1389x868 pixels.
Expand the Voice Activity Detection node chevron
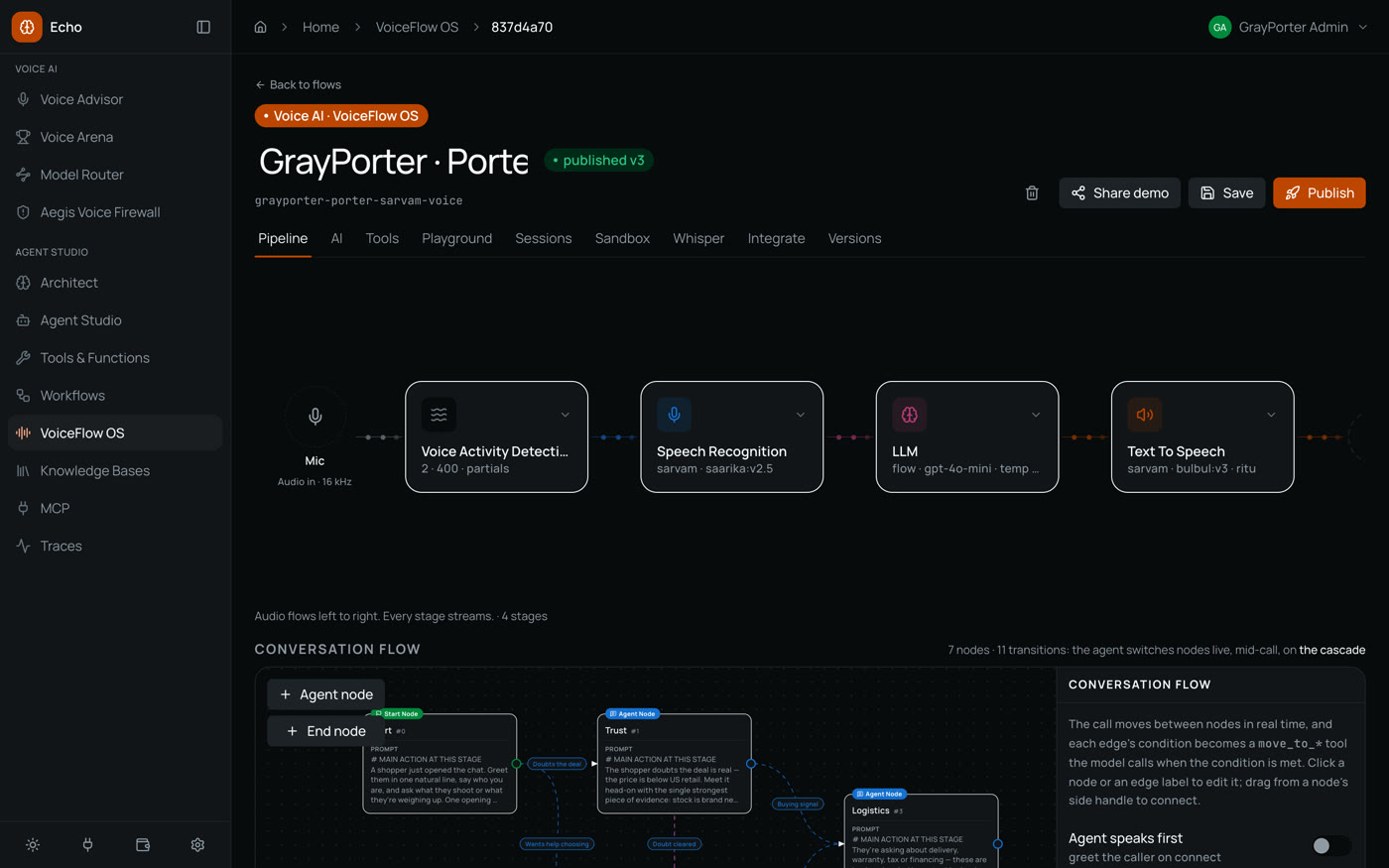click(565, 415)
